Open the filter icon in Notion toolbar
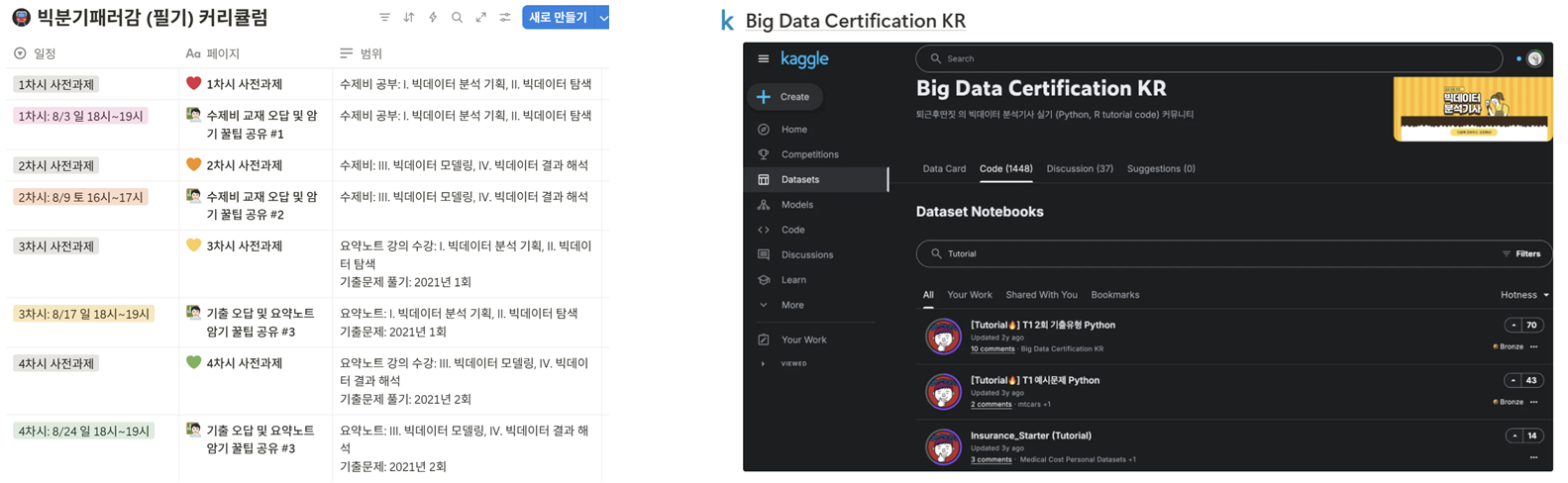Image resolution: width=1568 pixels, height=483 pixels. 384,17
